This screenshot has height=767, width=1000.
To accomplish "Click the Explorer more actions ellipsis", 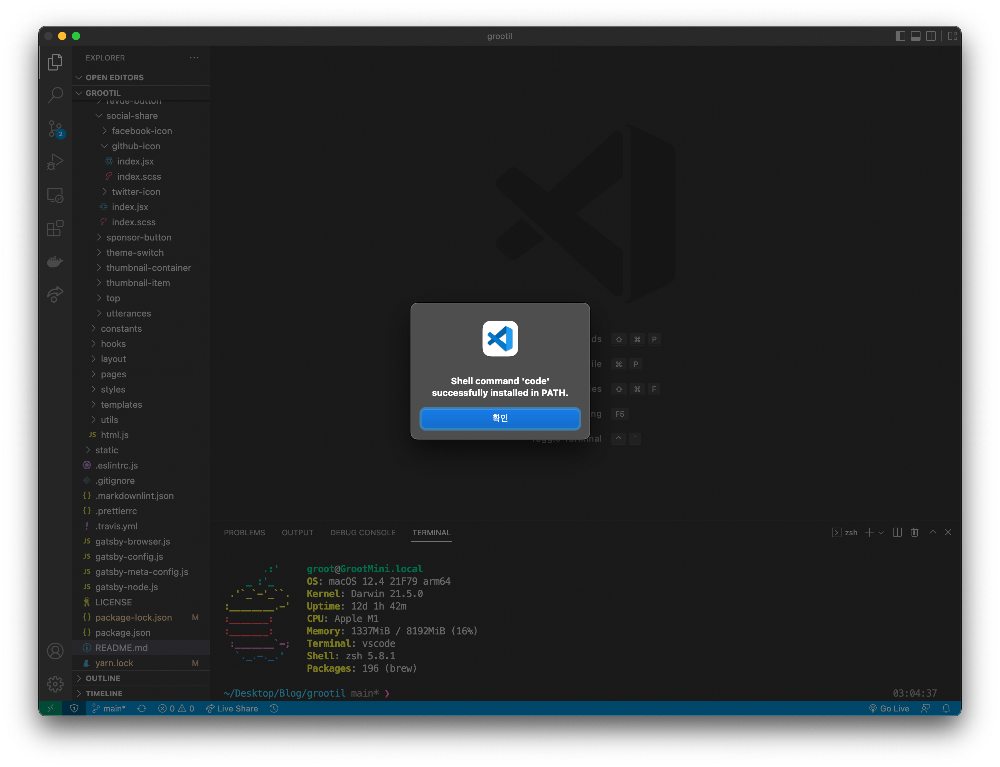I will [194, 57].
